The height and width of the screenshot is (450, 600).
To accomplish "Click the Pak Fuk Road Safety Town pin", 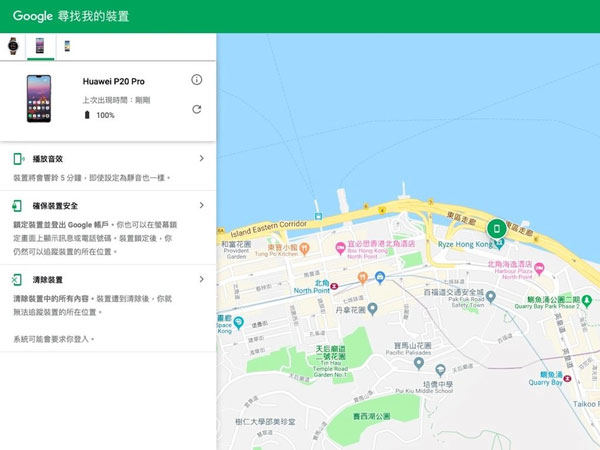I will 491,296.
